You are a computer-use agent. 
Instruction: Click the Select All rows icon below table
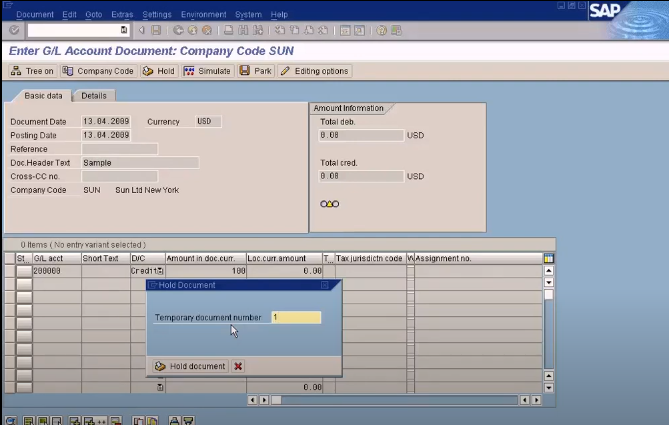[29, 421]
